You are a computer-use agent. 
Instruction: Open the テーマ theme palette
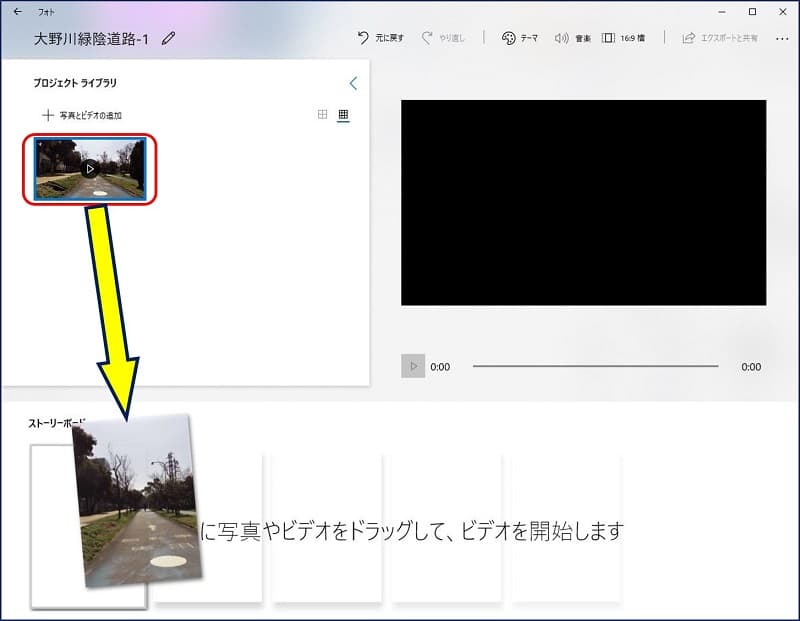click(x=519, y=38)
